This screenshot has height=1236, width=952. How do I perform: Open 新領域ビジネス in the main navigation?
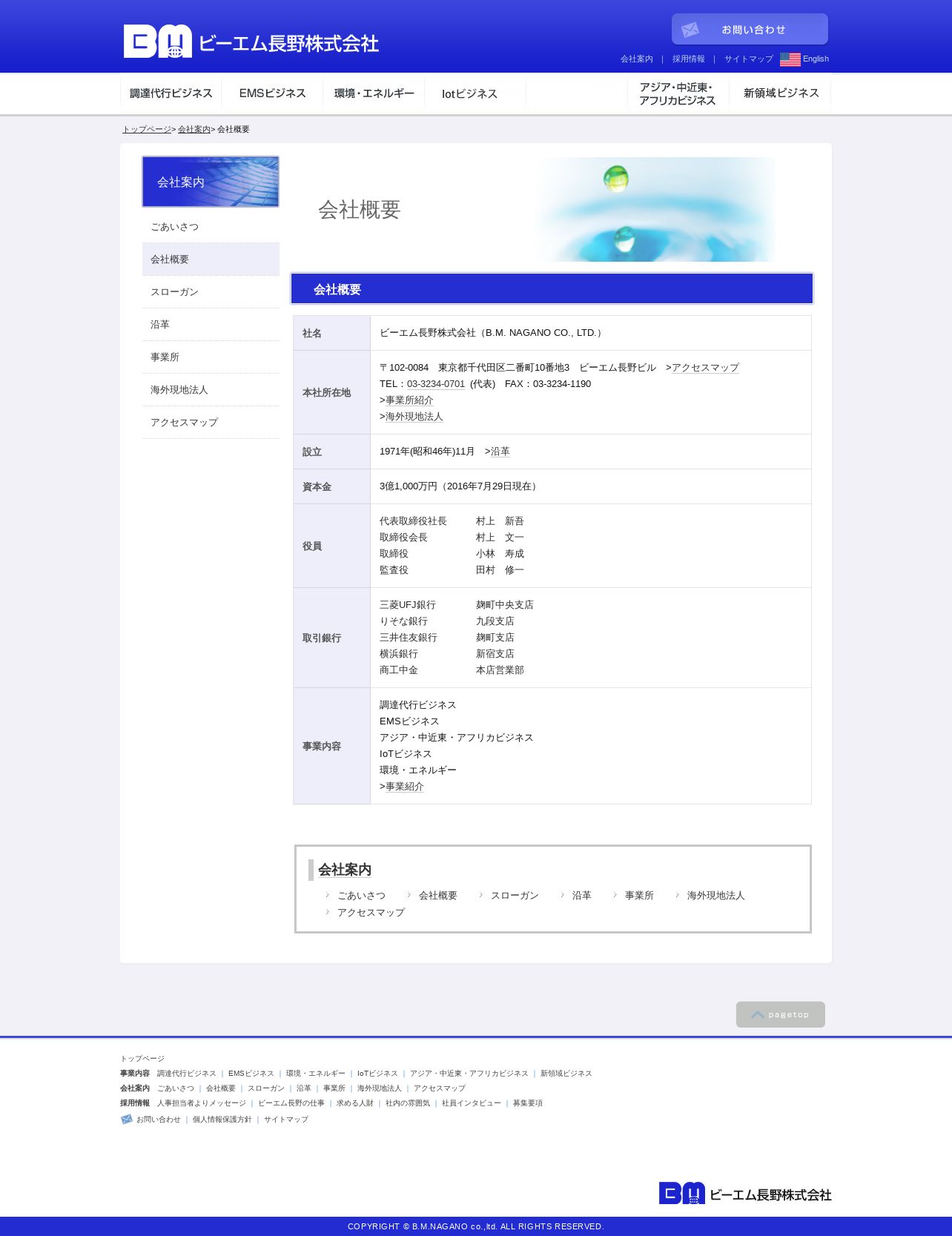(780, 93)
